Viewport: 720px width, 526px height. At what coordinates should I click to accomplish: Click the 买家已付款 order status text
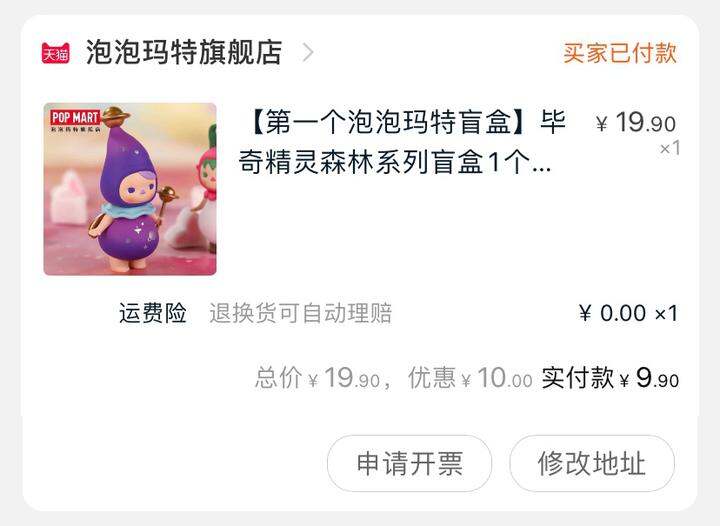pos(620,53)
